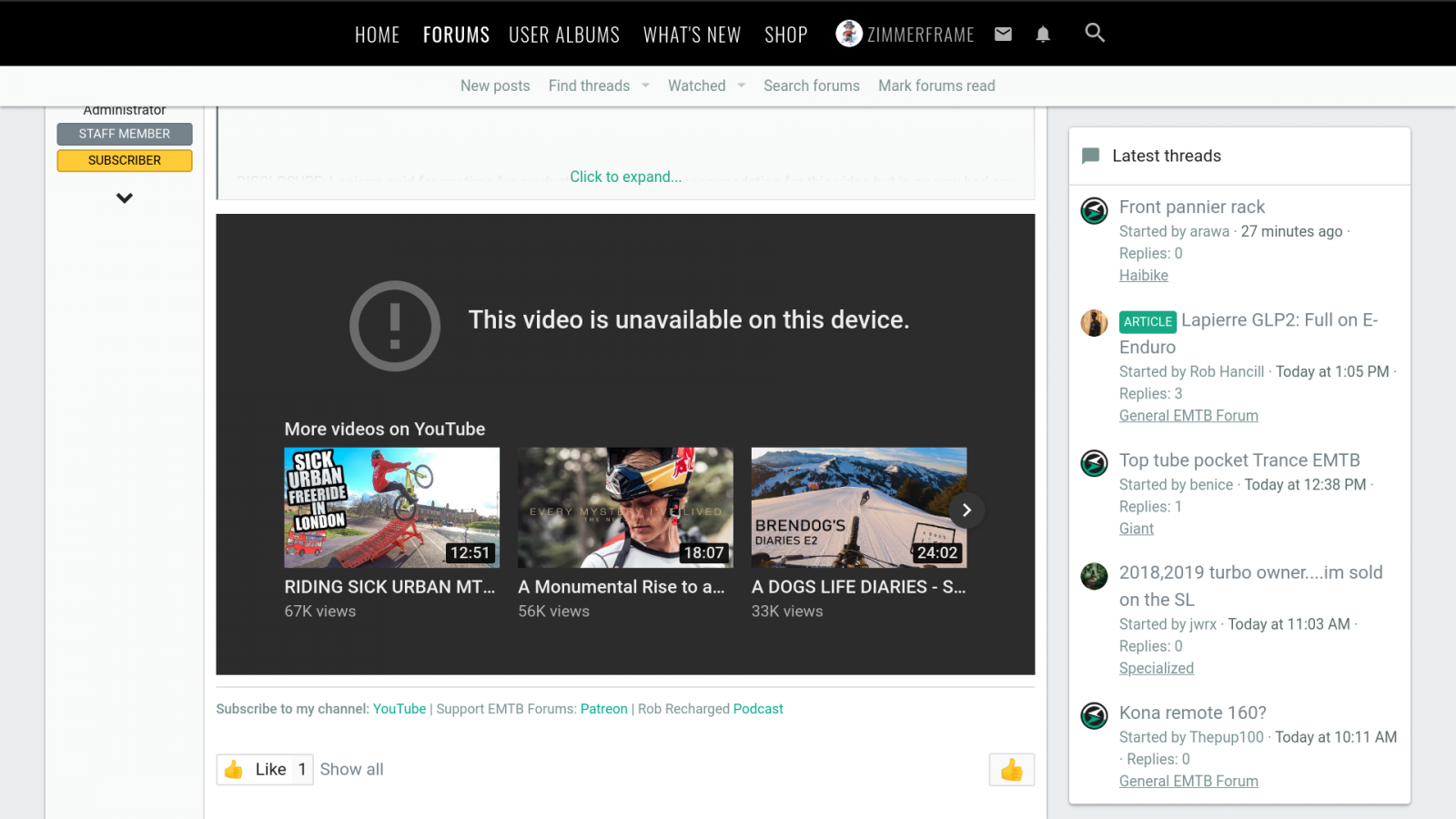1456x819 pixels.
Task: Open the SHOP menu
Action: (786, 35)
